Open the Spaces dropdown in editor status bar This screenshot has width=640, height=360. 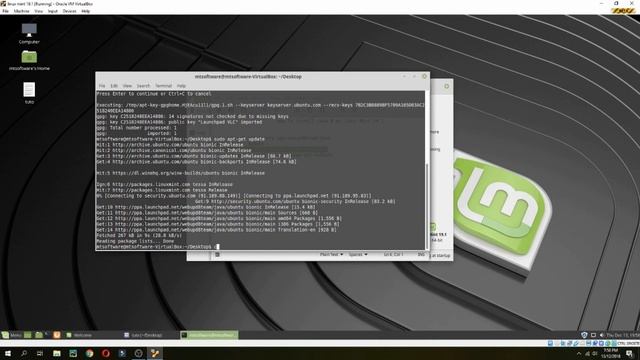coord(358,255)
